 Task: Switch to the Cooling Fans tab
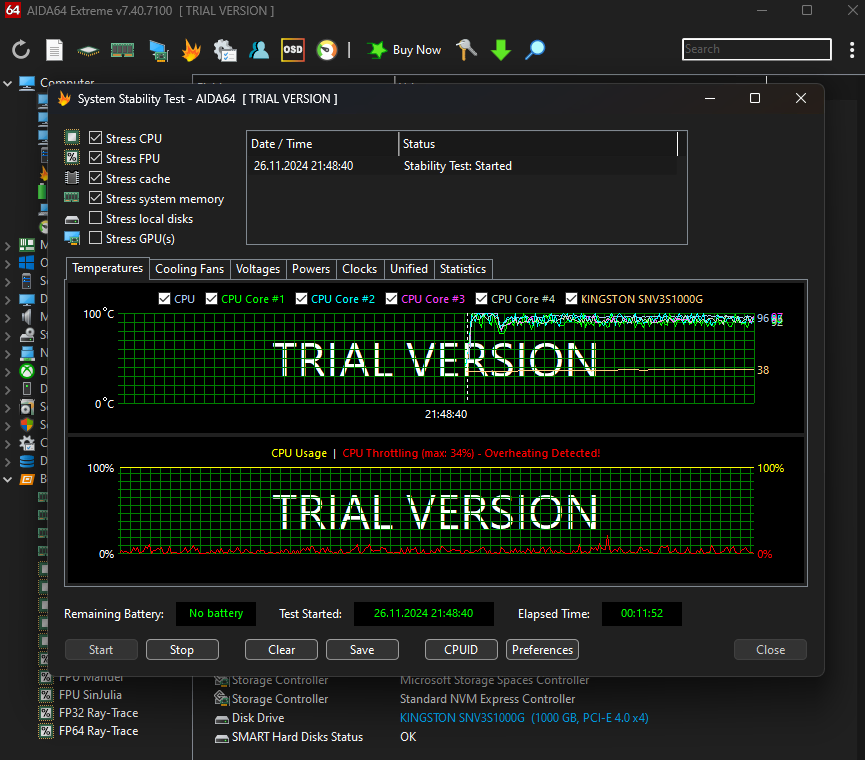pyautogui.click(x=190, y=269)
